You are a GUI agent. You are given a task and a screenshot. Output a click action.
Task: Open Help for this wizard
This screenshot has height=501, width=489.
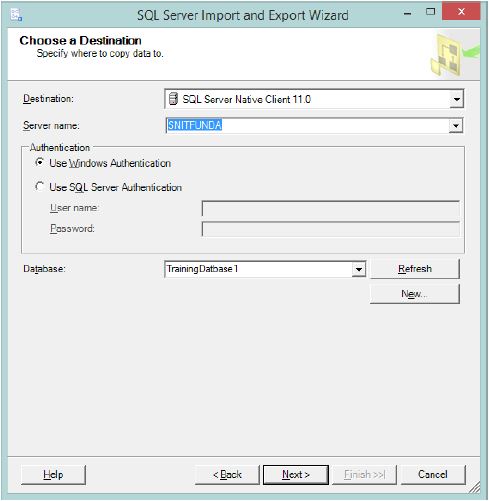pos(53,475)
